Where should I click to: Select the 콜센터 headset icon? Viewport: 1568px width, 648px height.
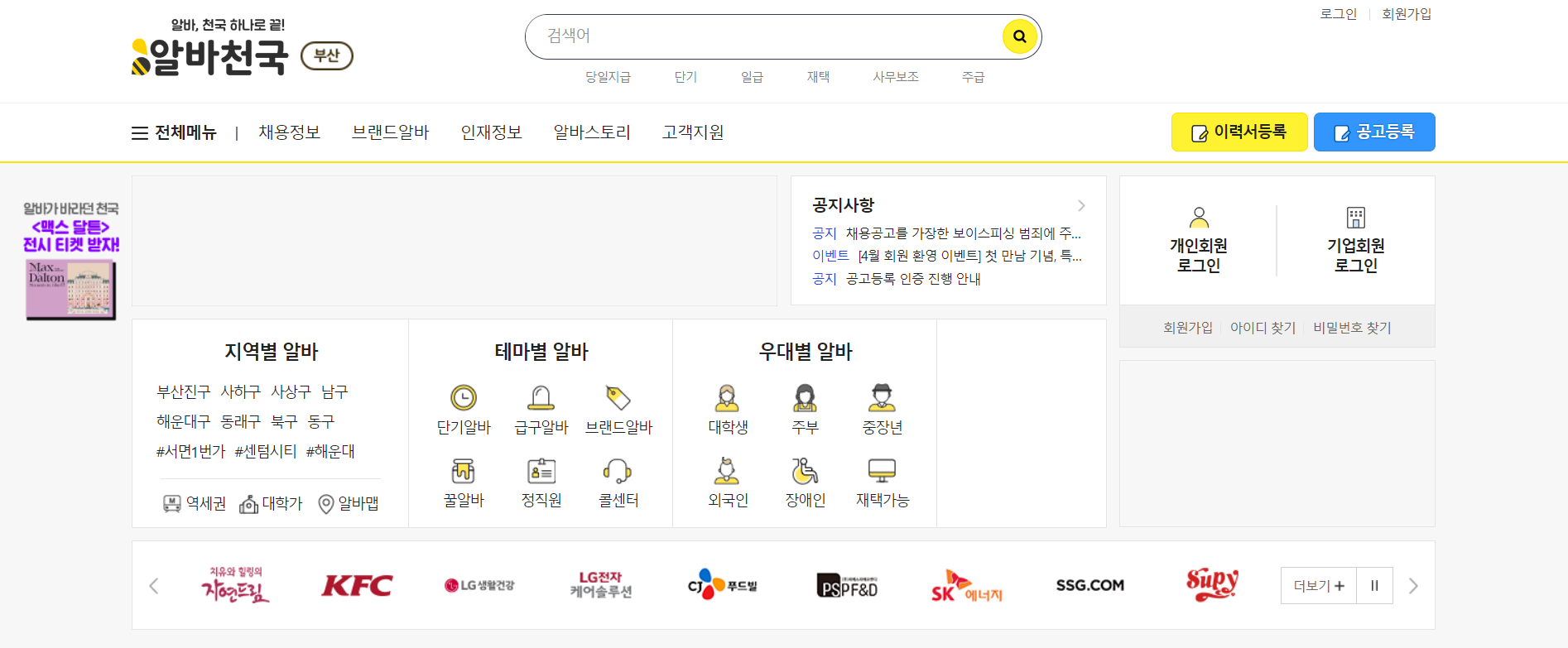[618, 472]
